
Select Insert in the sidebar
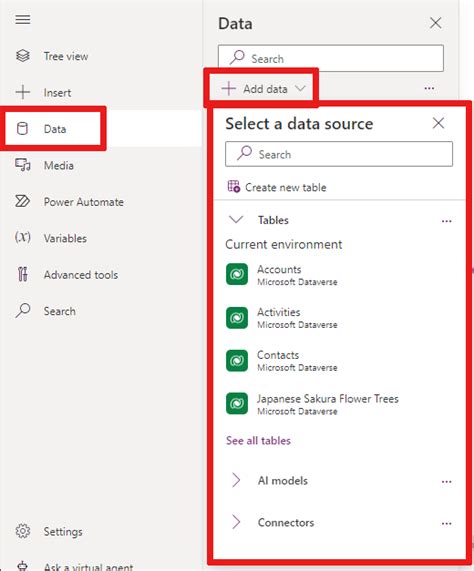57,92
